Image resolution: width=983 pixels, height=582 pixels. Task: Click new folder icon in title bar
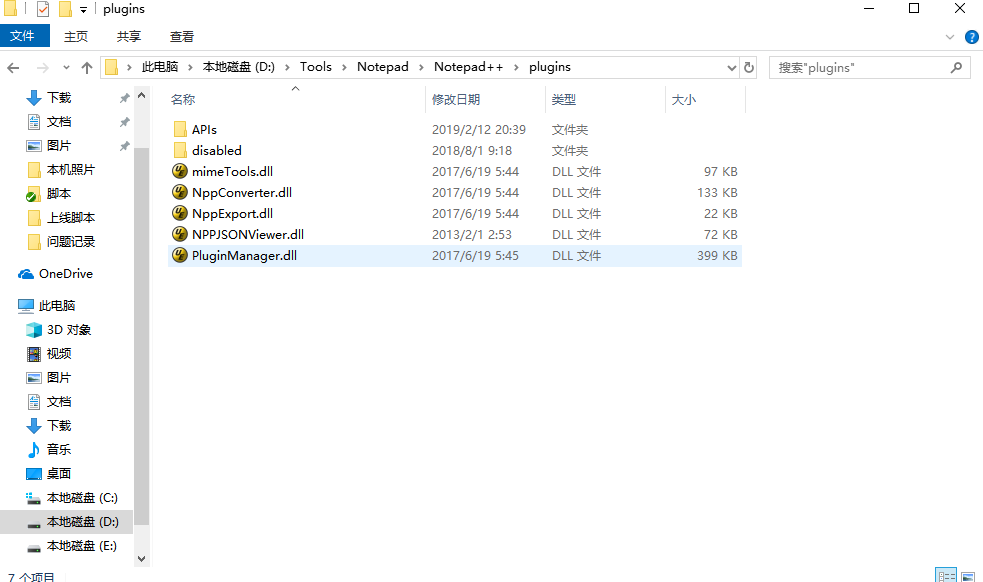(x=65, y=9)
